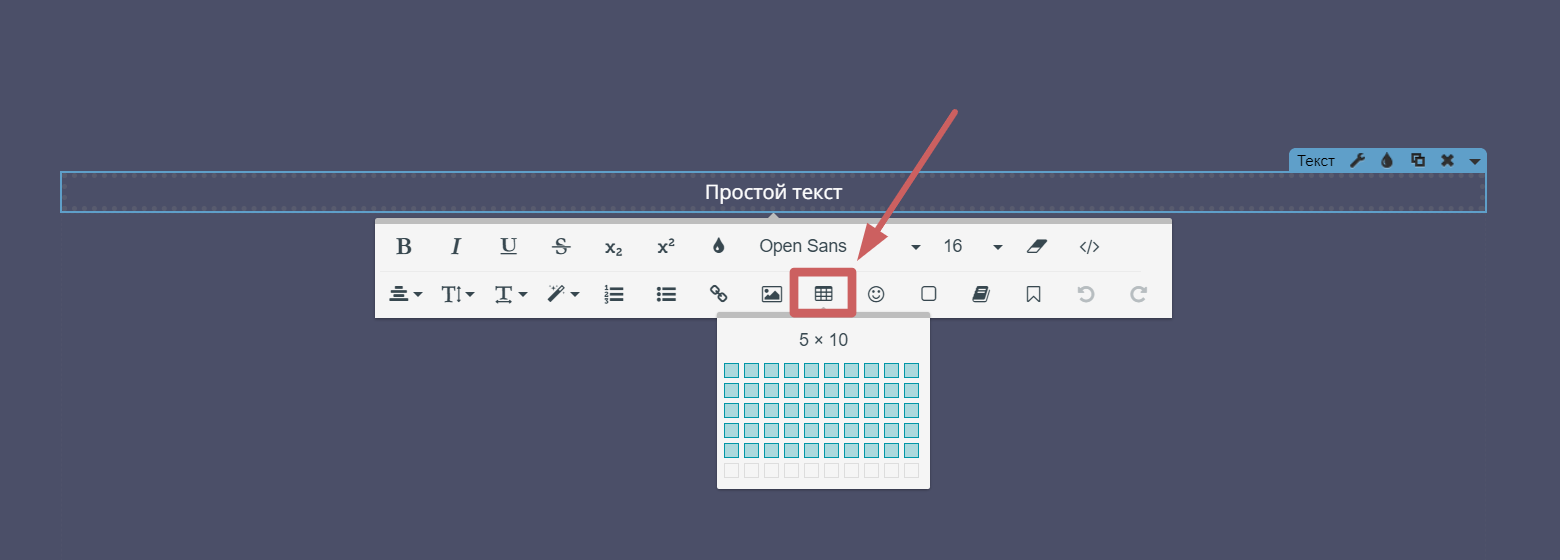
Task: Click the insert table button
Action: (823, 294)
